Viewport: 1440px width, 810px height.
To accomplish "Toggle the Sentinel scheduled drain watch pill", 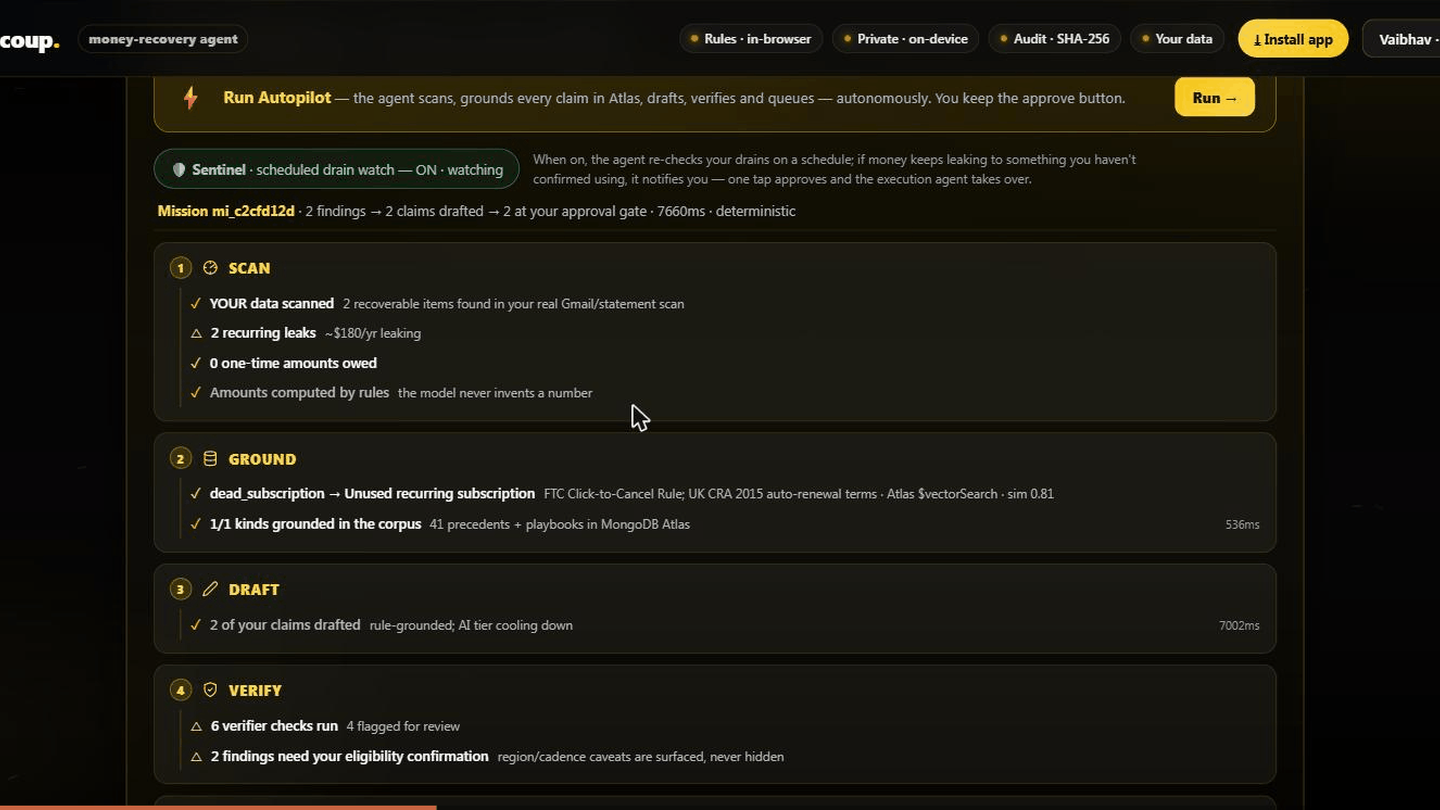I will 336,169.
